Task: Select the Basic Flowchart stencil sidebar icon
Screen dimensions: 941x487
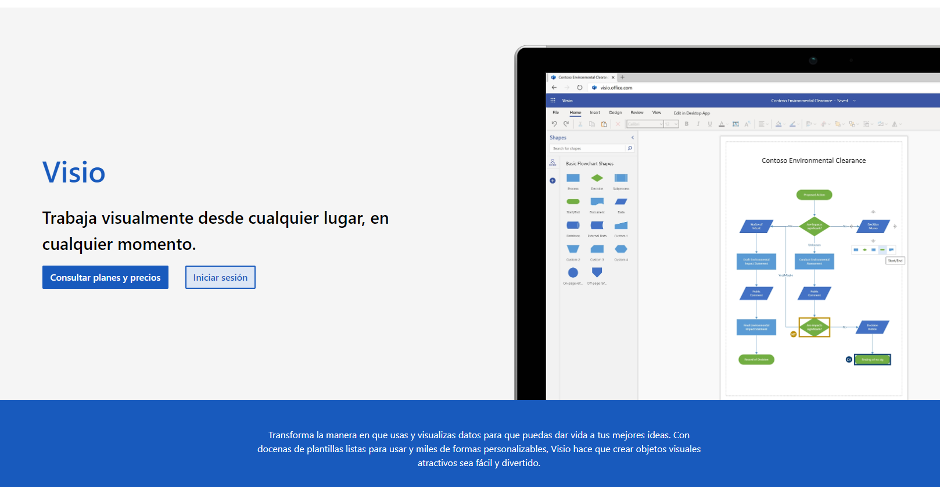Action: point(553,163)
